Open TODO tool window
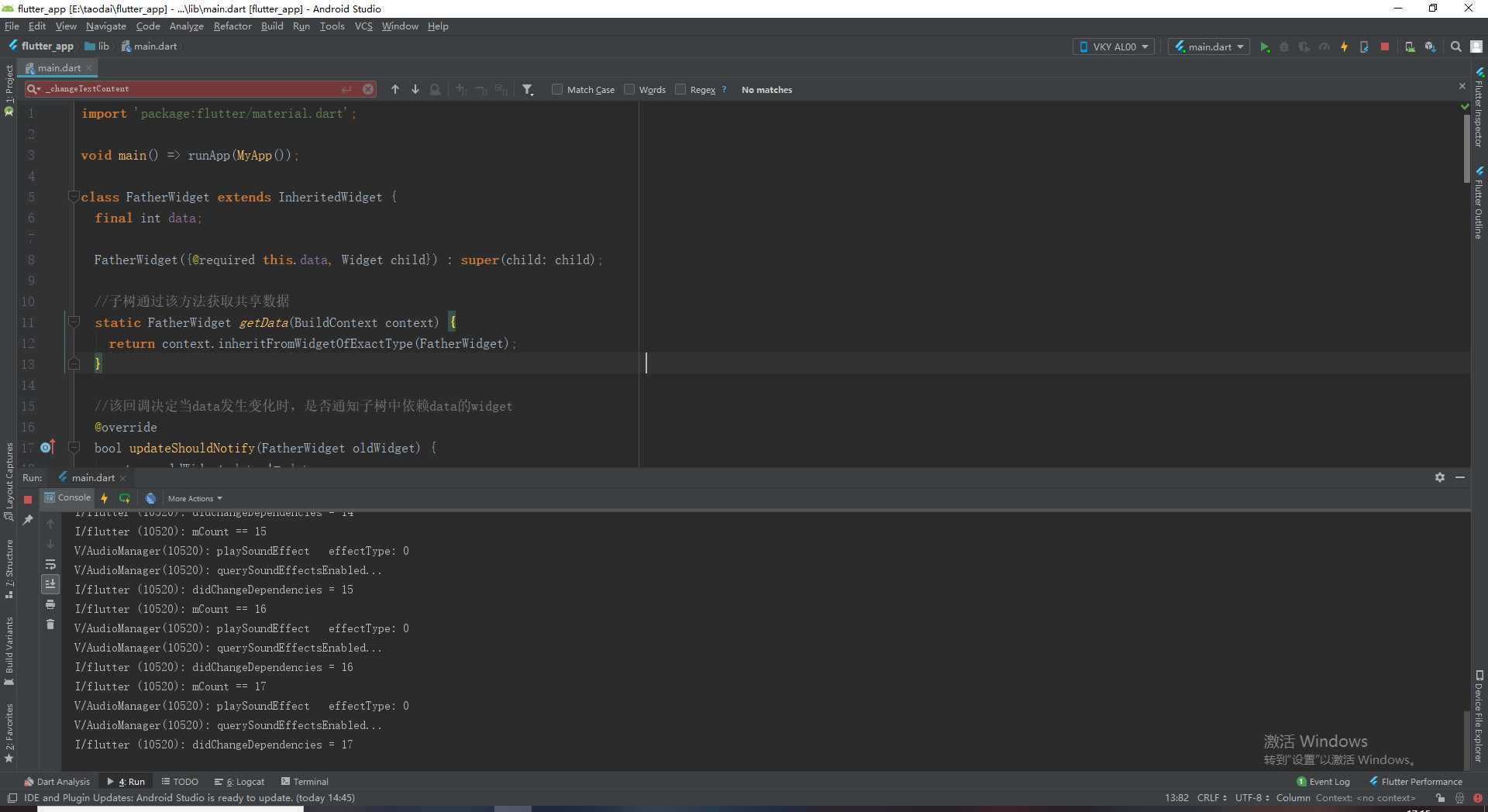Image resolution: width=1488 pixels, height=812 pixels. [x=180, y=781]
